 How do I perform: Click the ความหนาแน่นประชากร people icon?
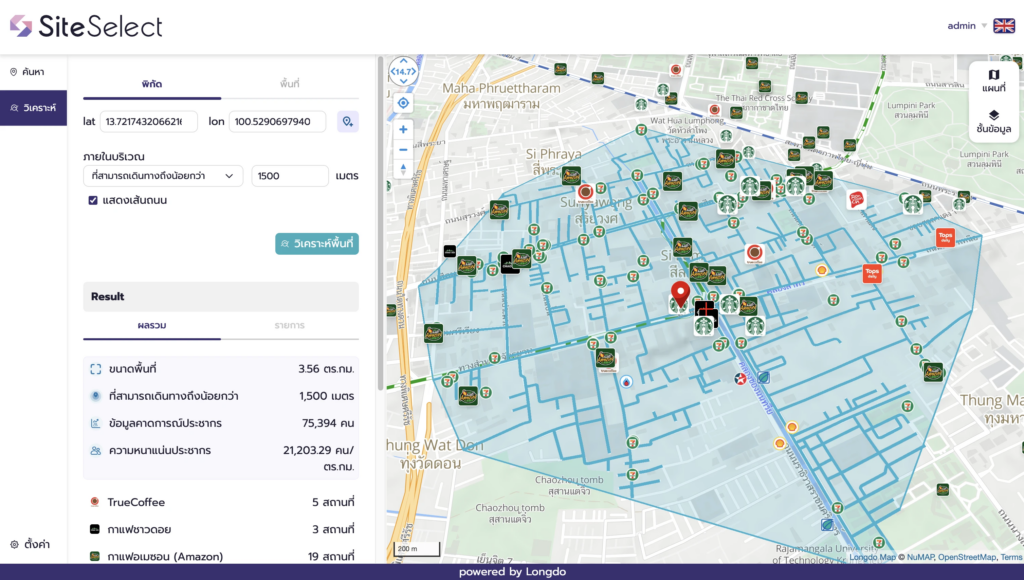[x=95, y=451]
